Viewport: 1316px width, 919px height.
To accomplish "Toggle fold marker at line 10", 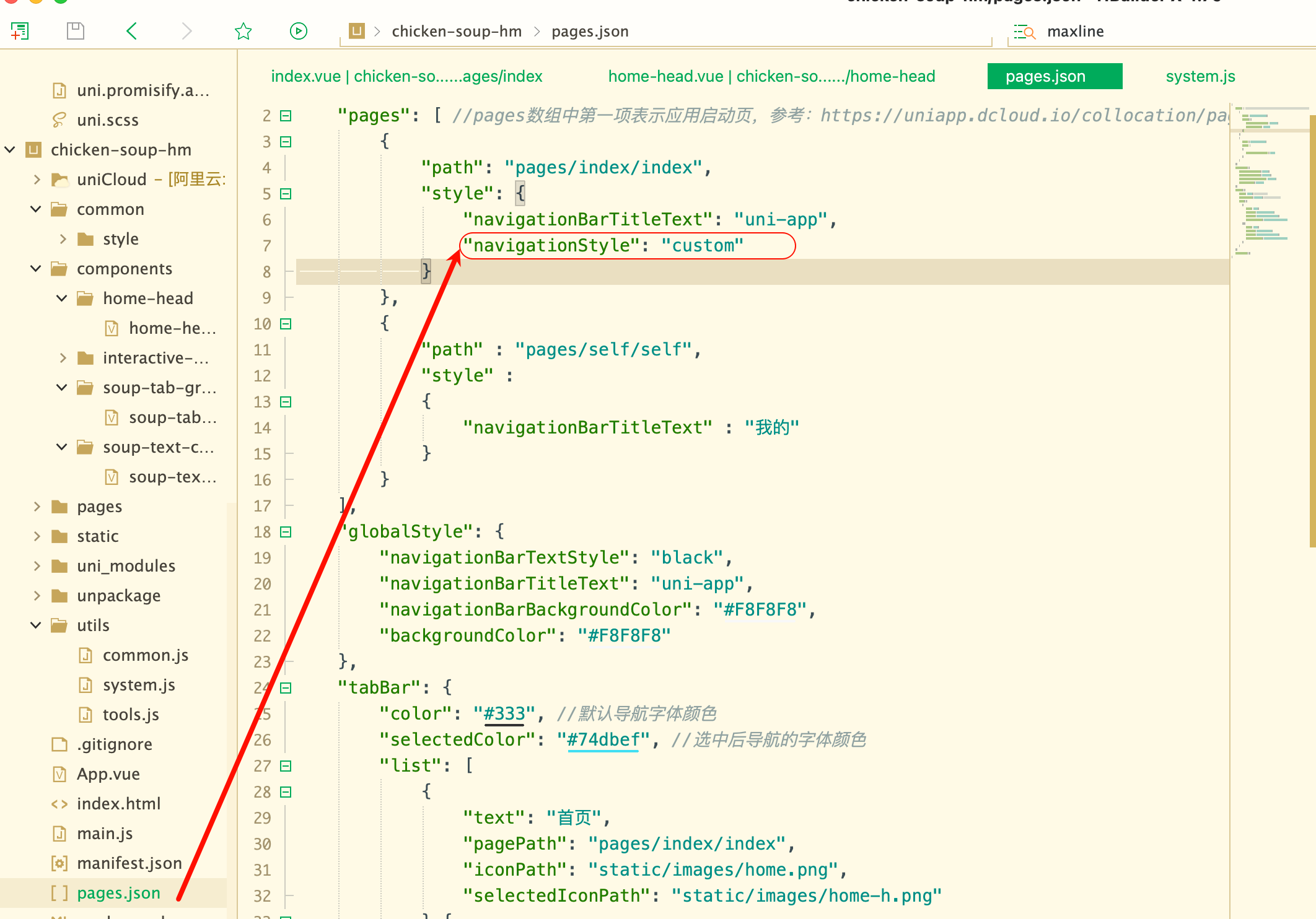I will point(286,324).
